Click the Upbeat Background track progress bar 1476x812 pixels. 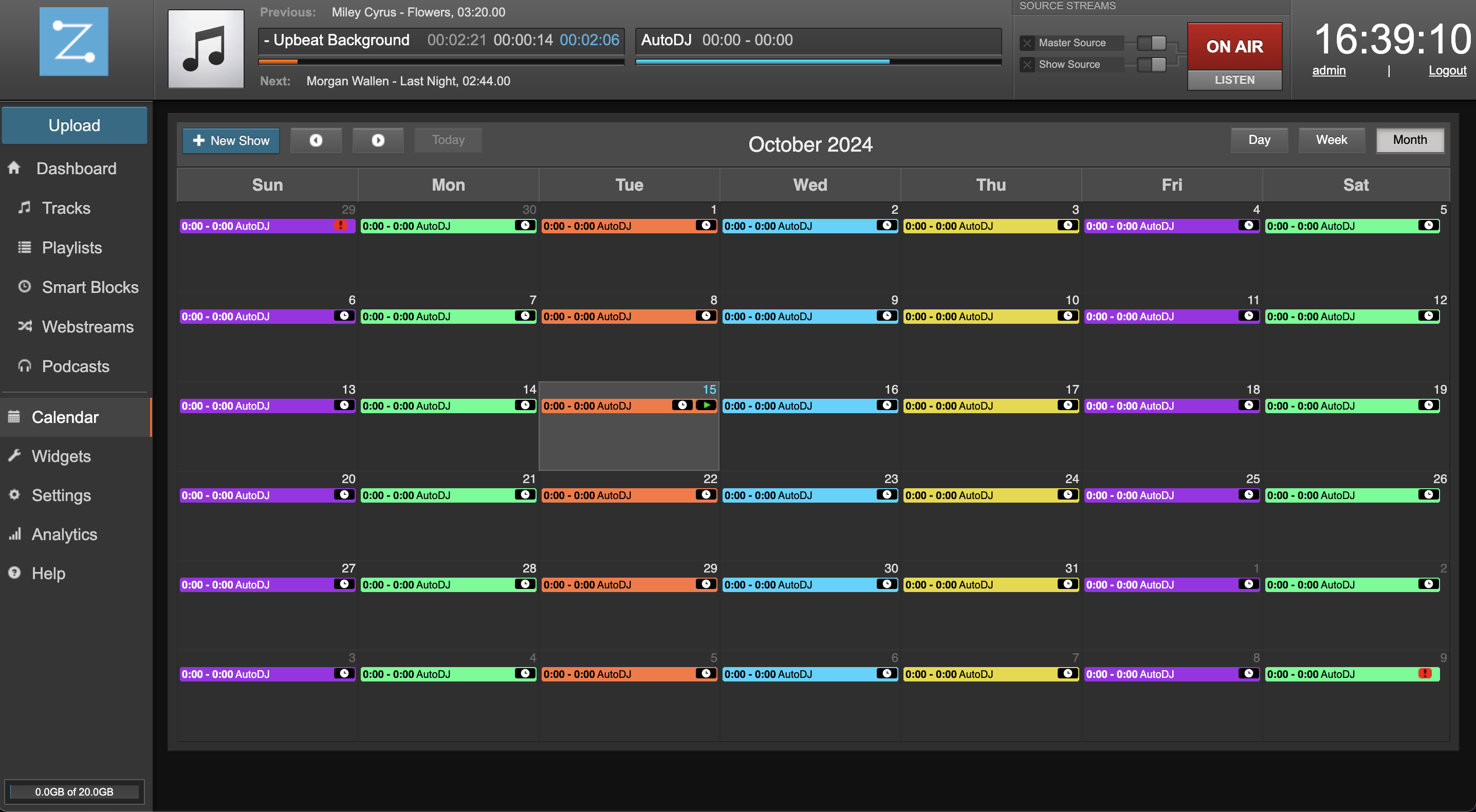[441, 61]
